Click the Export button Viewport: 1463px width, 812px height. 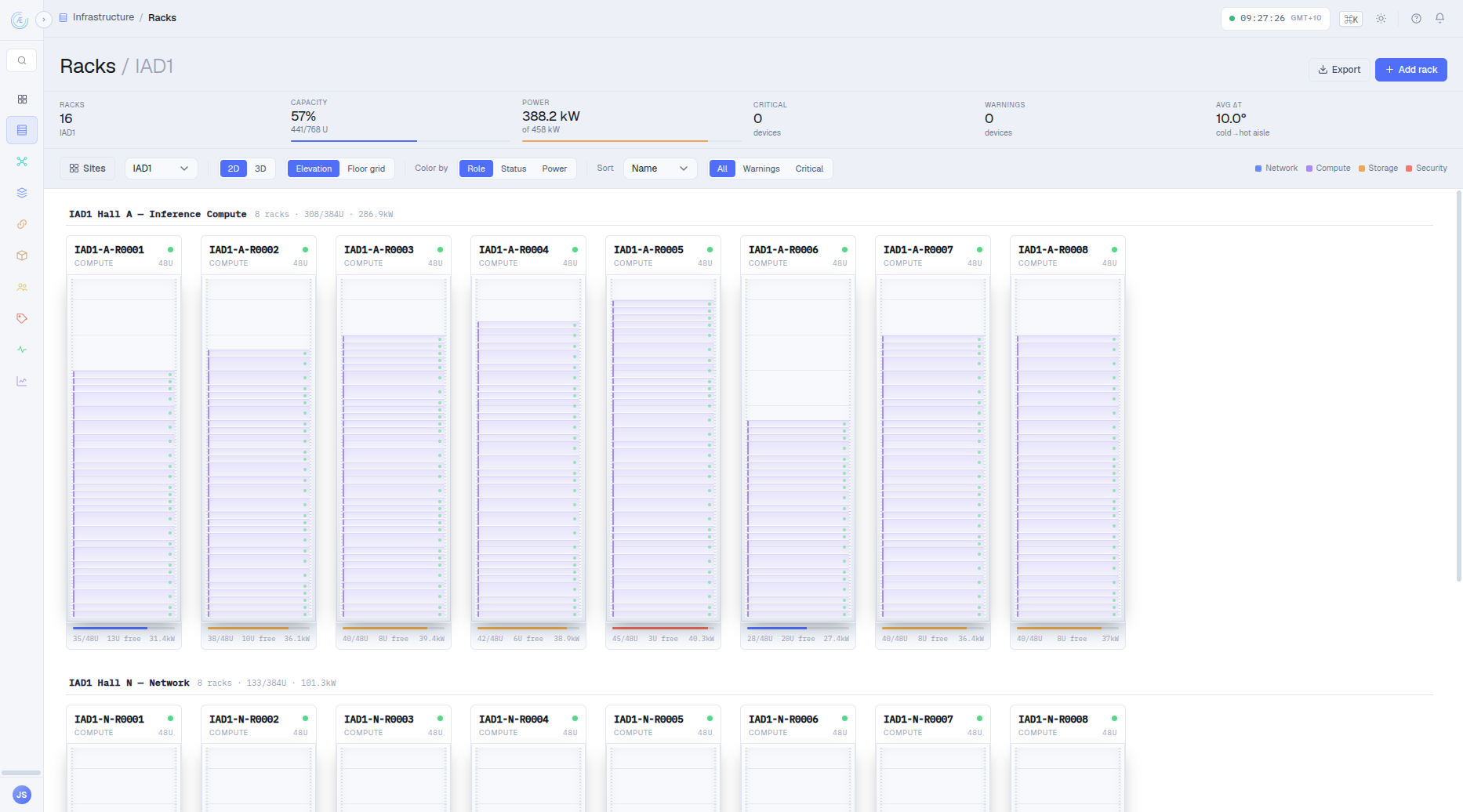click(1339, 70)
